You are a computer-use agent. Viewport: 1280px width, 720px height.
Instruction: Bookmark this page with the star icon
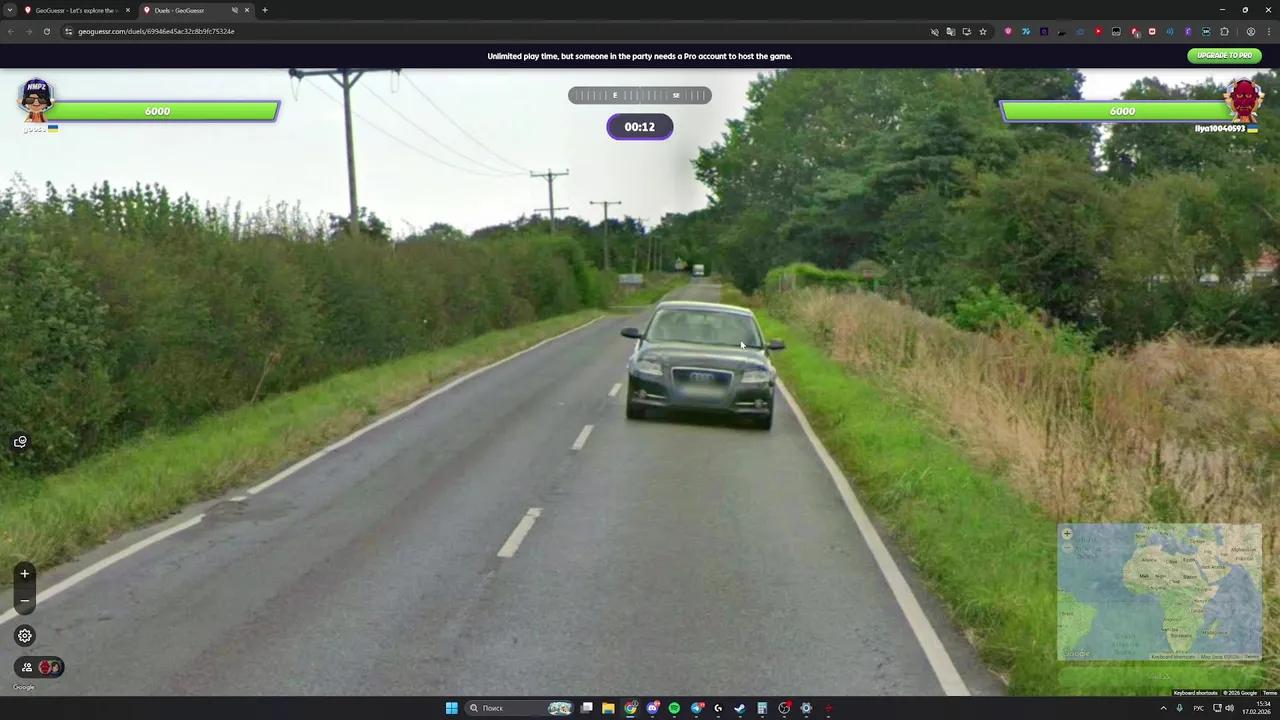point(983,31)
